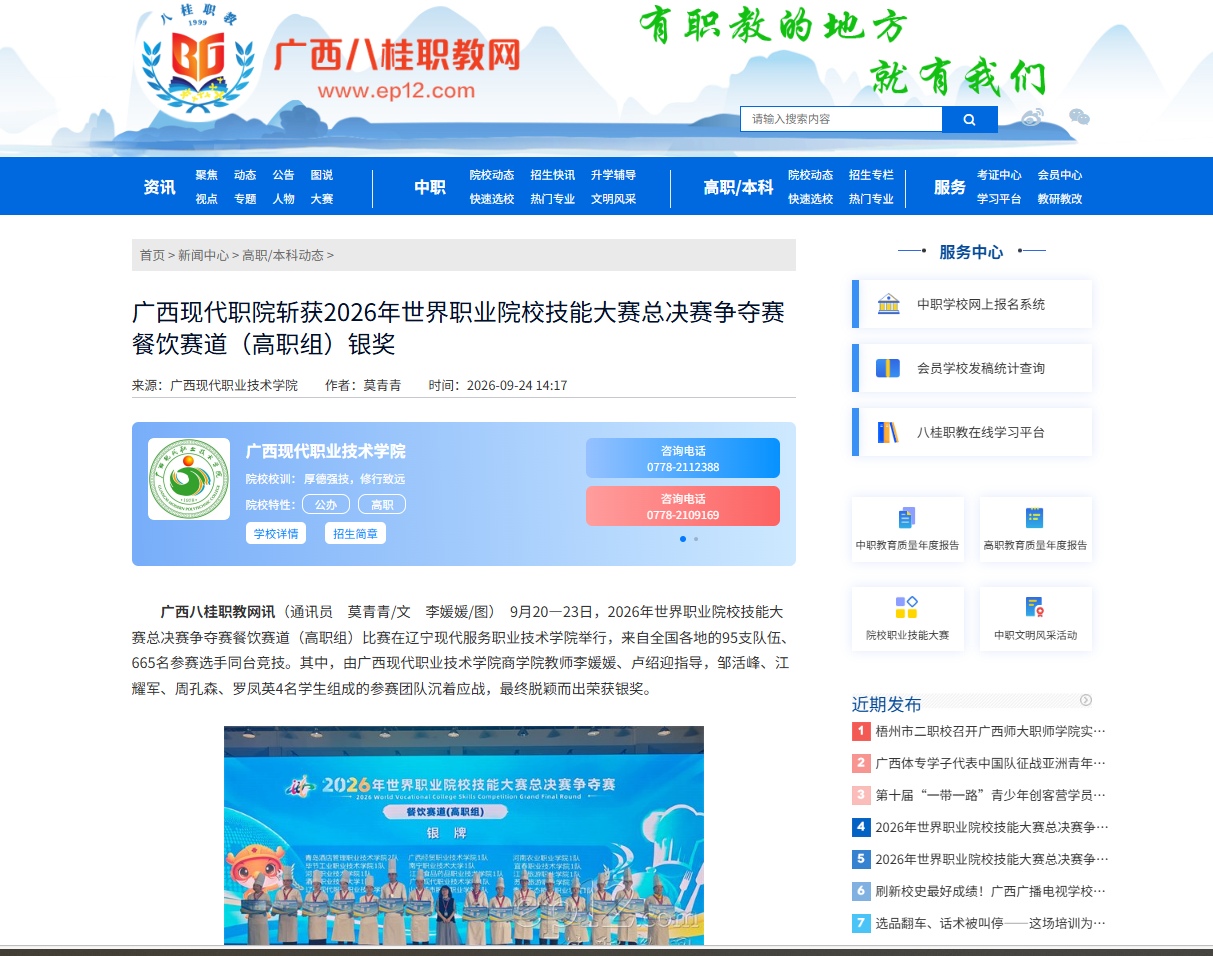
Task: Click the article photo of silver medal ceremony
Action: pyautogui.click(x=464, y=836)
